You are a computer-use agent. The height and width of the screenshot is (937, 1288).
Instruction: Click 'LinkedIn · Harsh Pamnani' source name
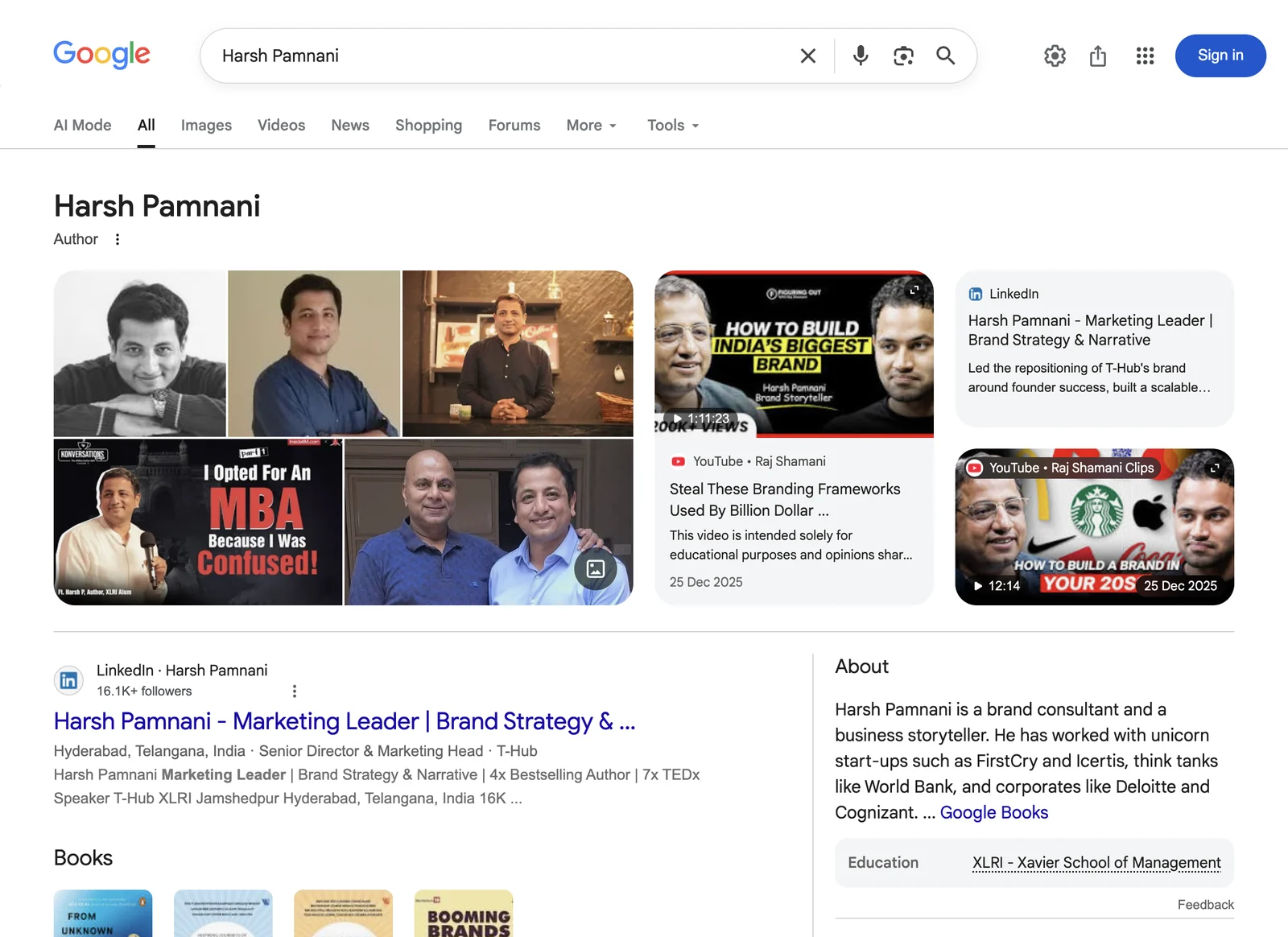tap(182, 670)
